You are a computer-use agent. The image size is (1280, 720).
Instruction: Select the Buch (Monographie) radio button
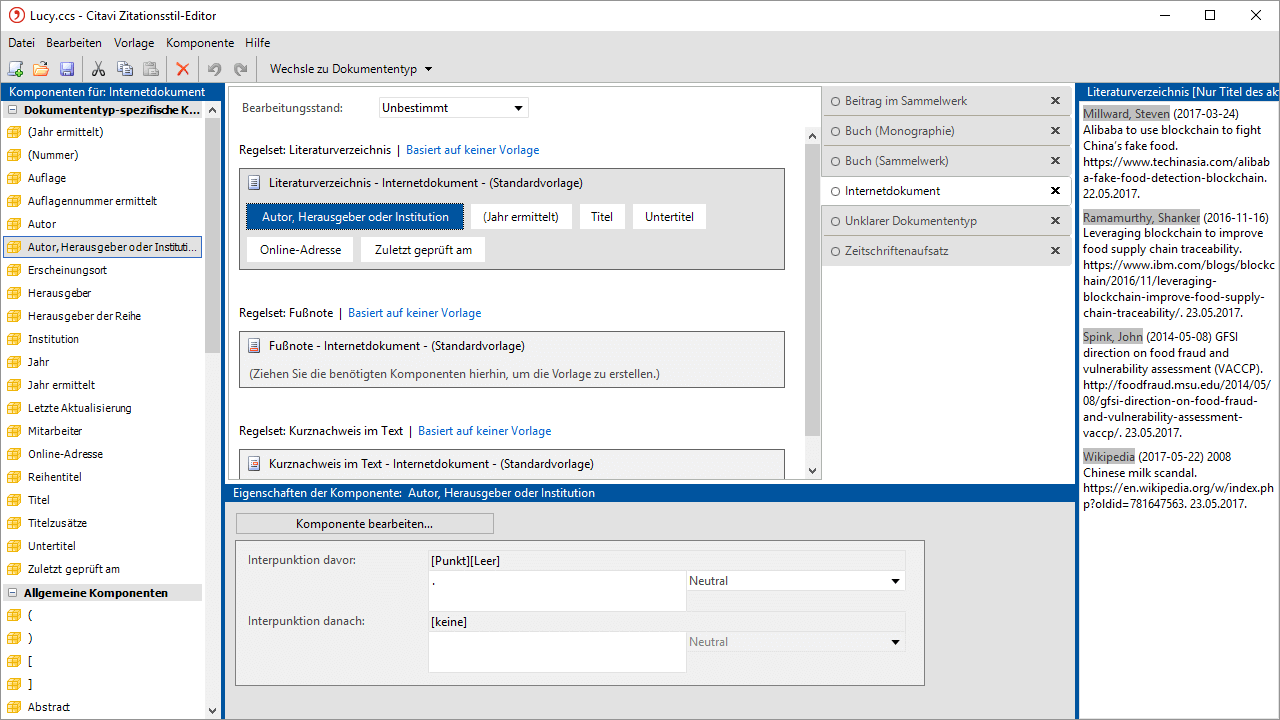click(835, 131)
